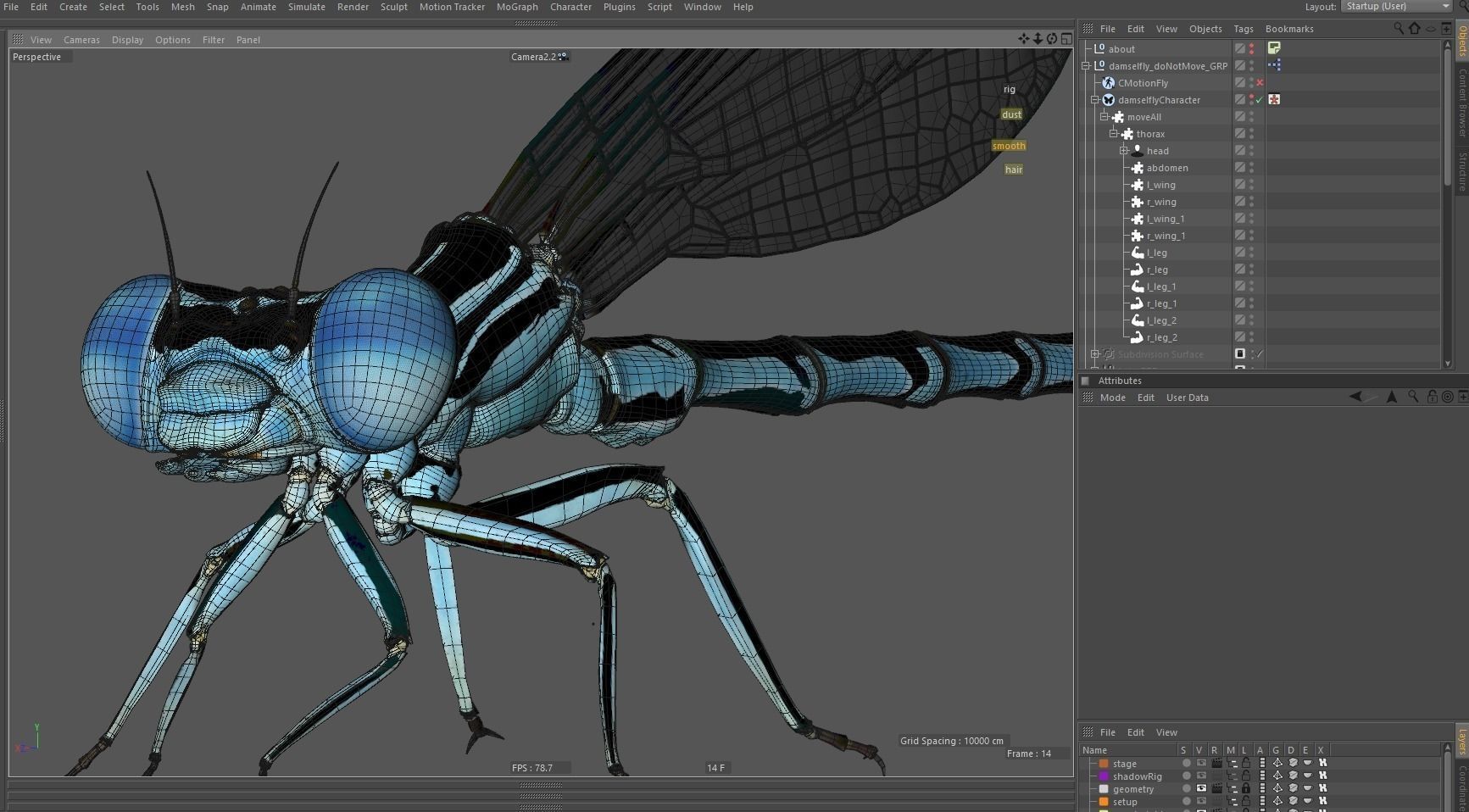Open the Attributes User Data menu
Screen dimensions: 1469x812
point(1187,398)
